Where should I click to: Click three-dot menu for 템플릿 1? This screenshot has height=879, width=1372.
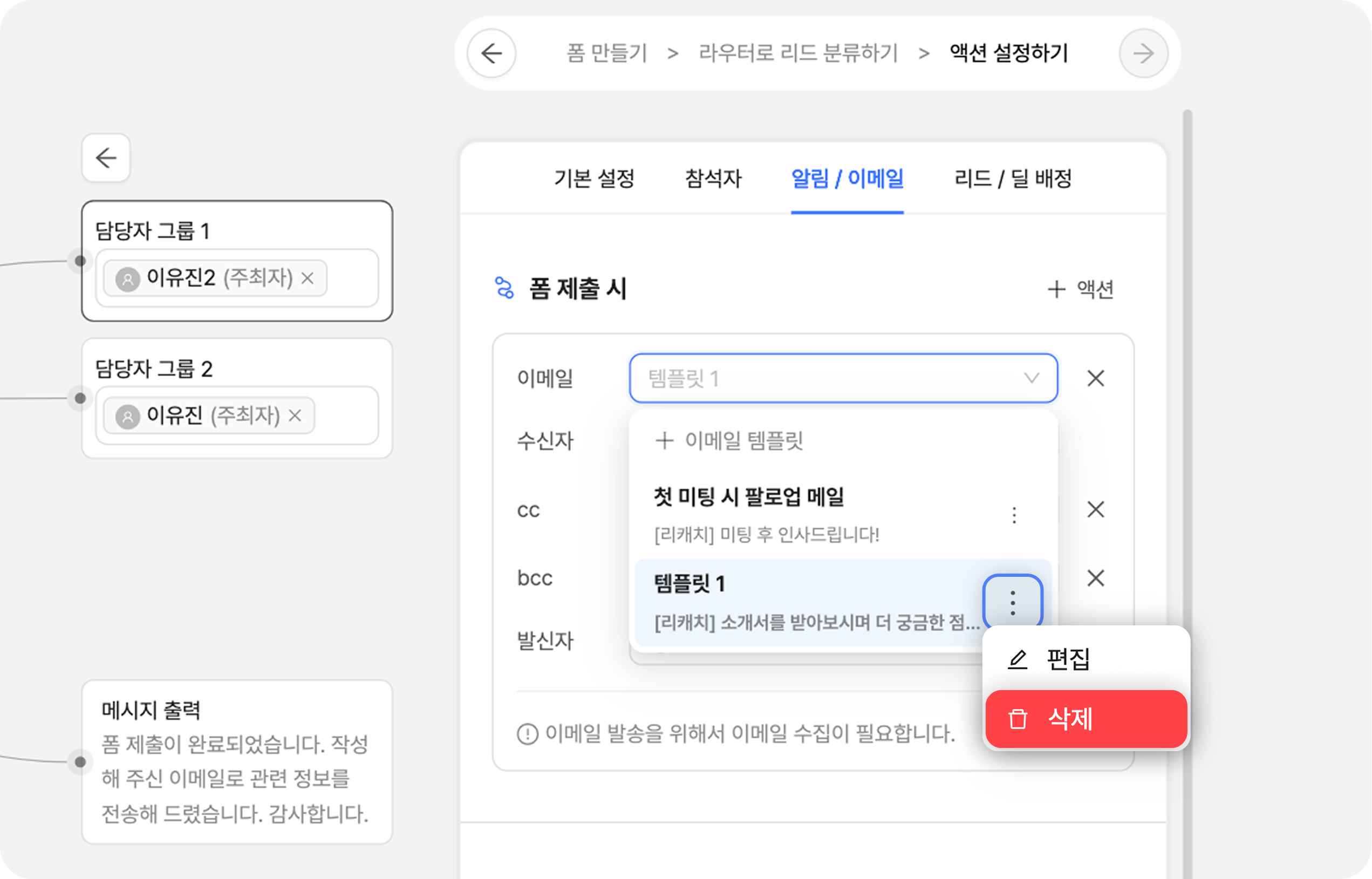(1013, 603)
